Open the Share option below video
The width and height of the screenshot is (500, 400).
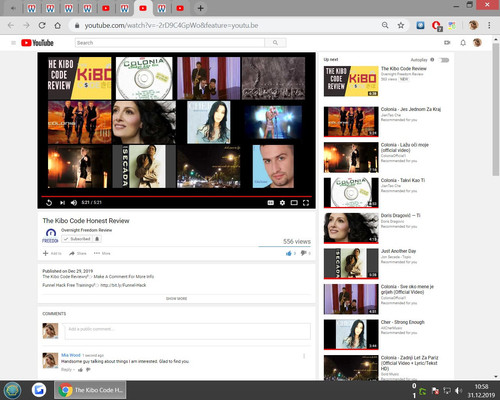click(x=78, y=253)
